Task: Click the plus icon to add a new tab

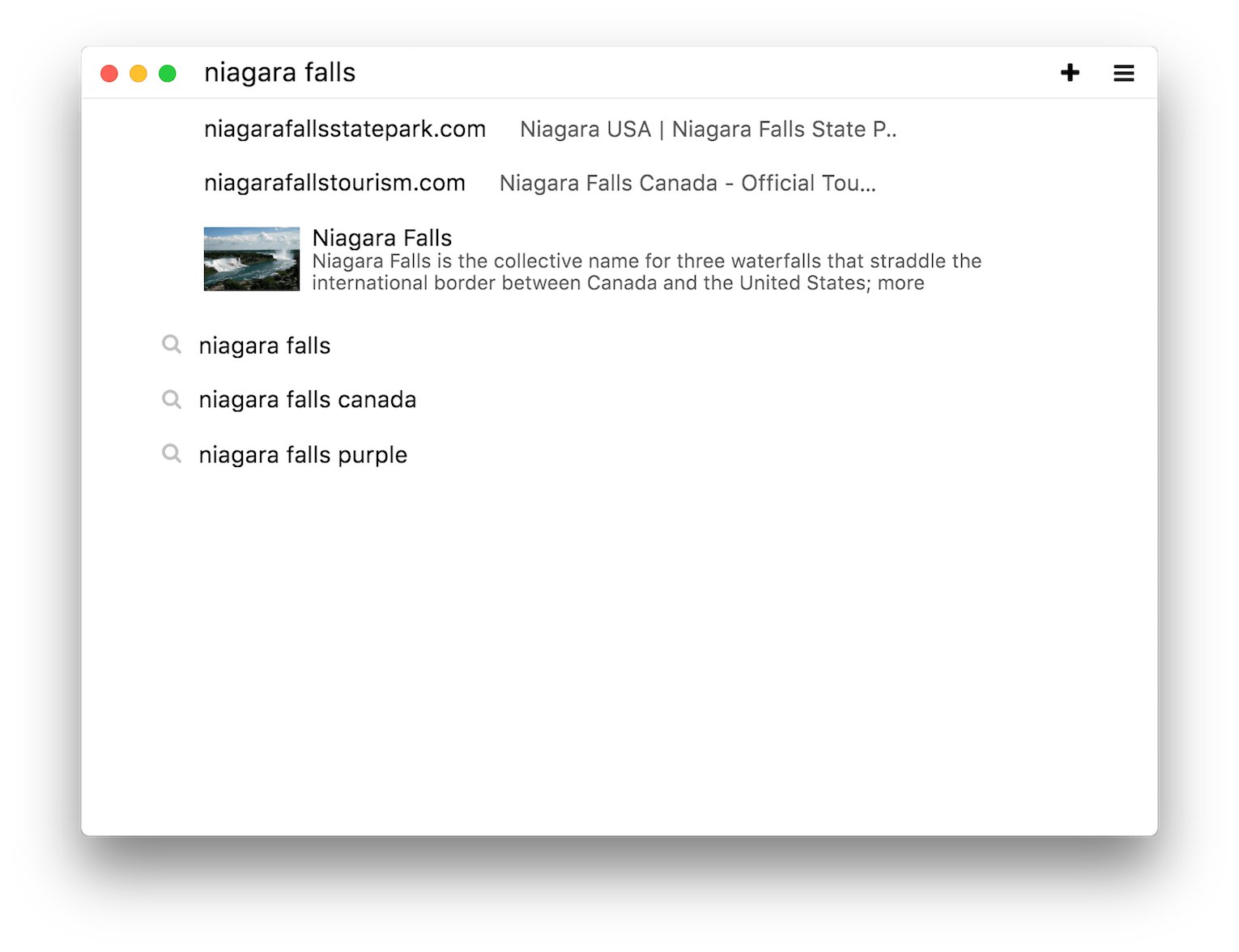Action: pyautogui.click(x=1070, y=73)
